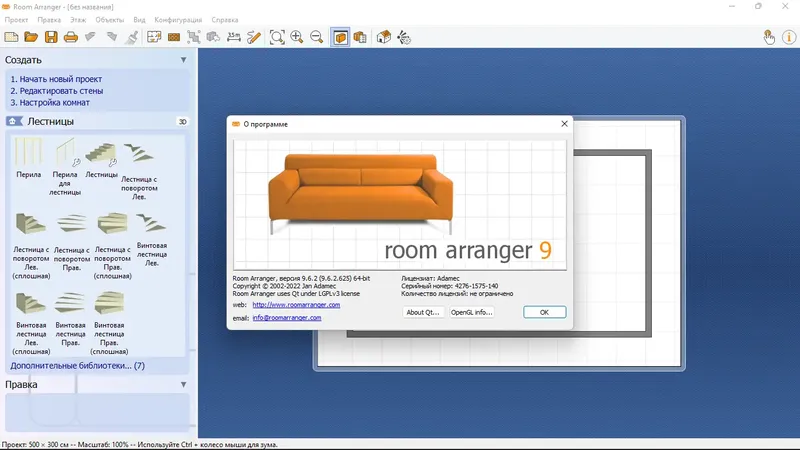Click the 'About Qt...' button

pyautogui.click(x=422, y=312)
